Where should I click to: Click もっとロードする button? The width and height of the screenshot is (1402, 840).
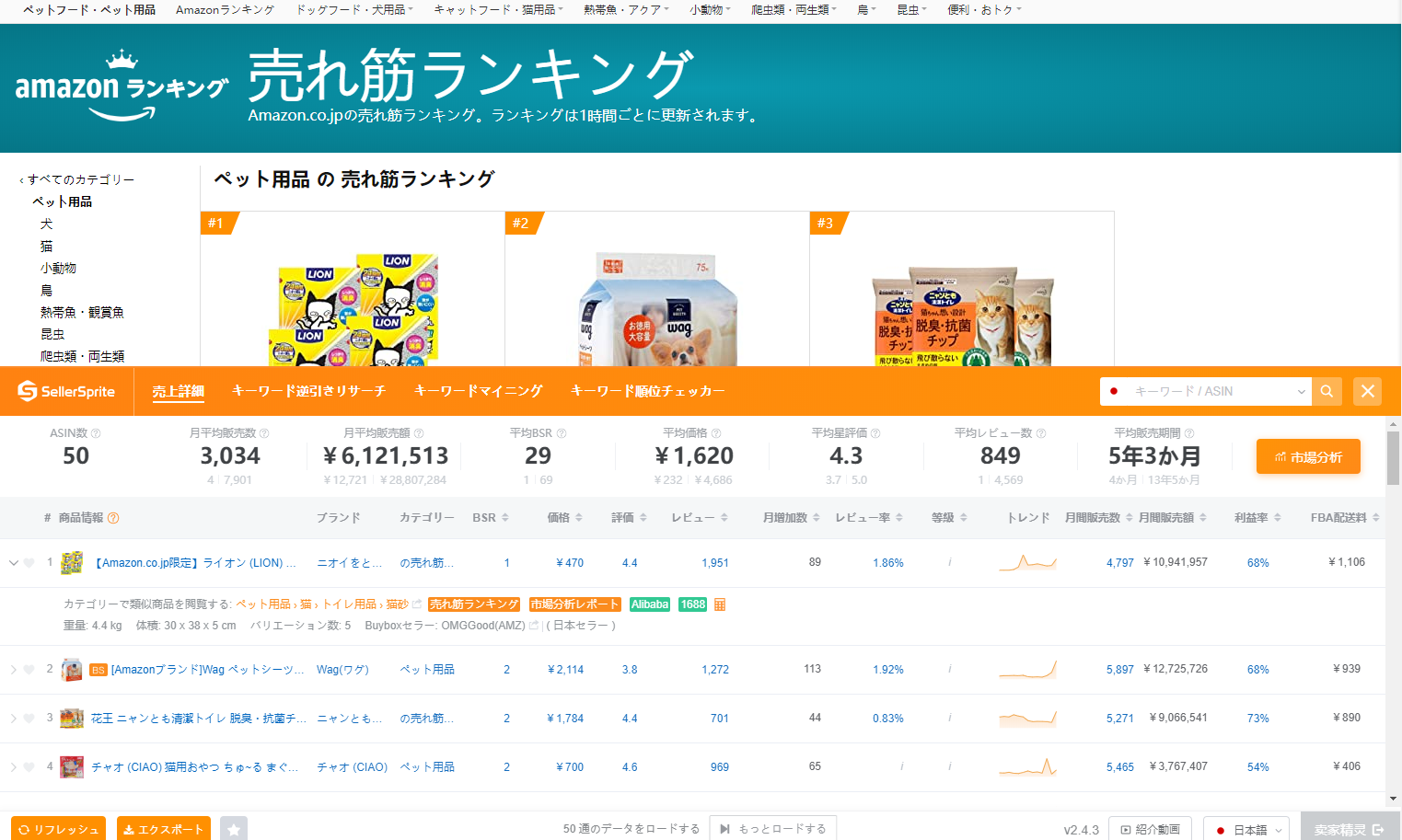click(x=773, y=829)
